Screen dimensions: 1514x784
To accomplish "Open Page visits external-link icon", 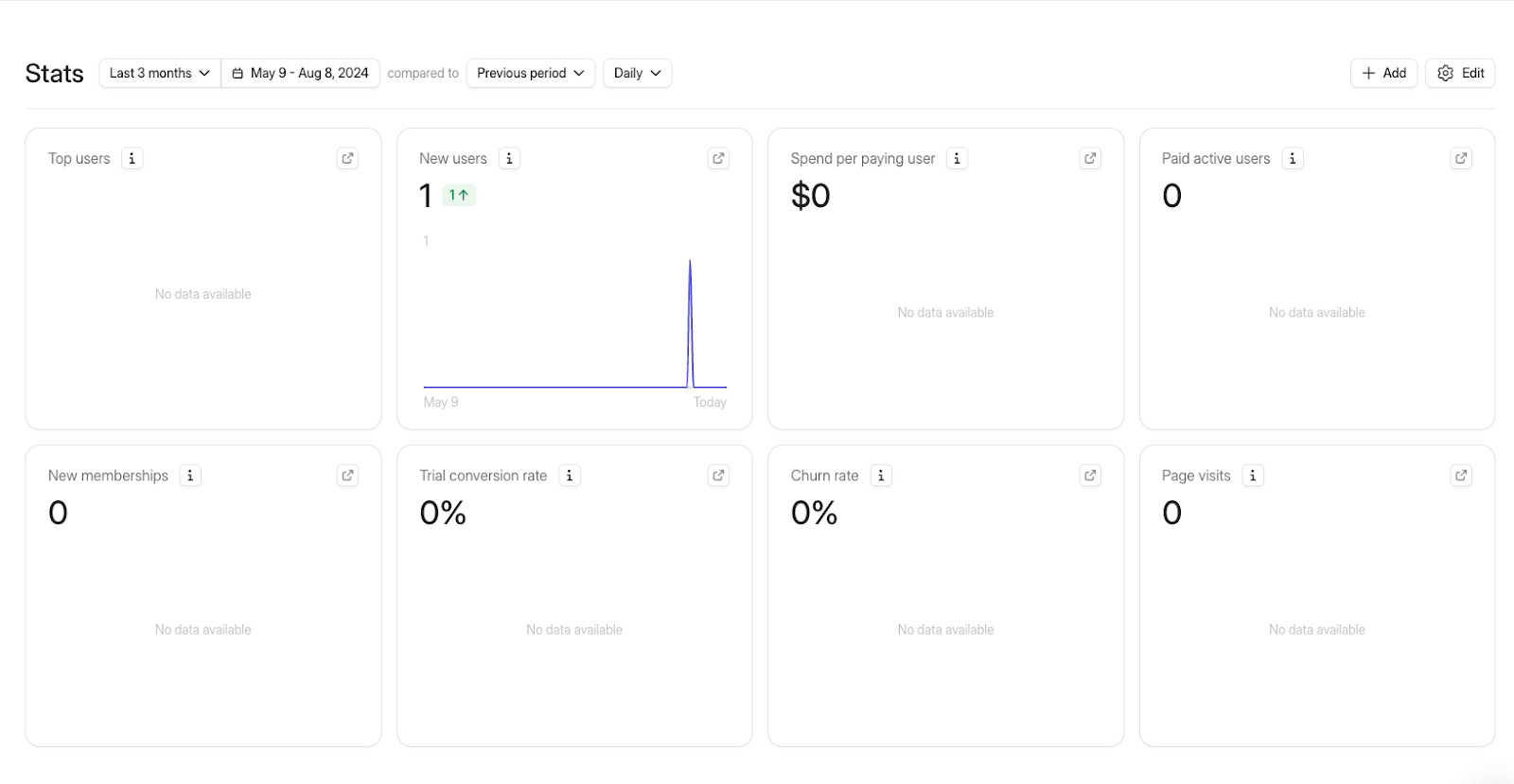I will (1461, 476).
